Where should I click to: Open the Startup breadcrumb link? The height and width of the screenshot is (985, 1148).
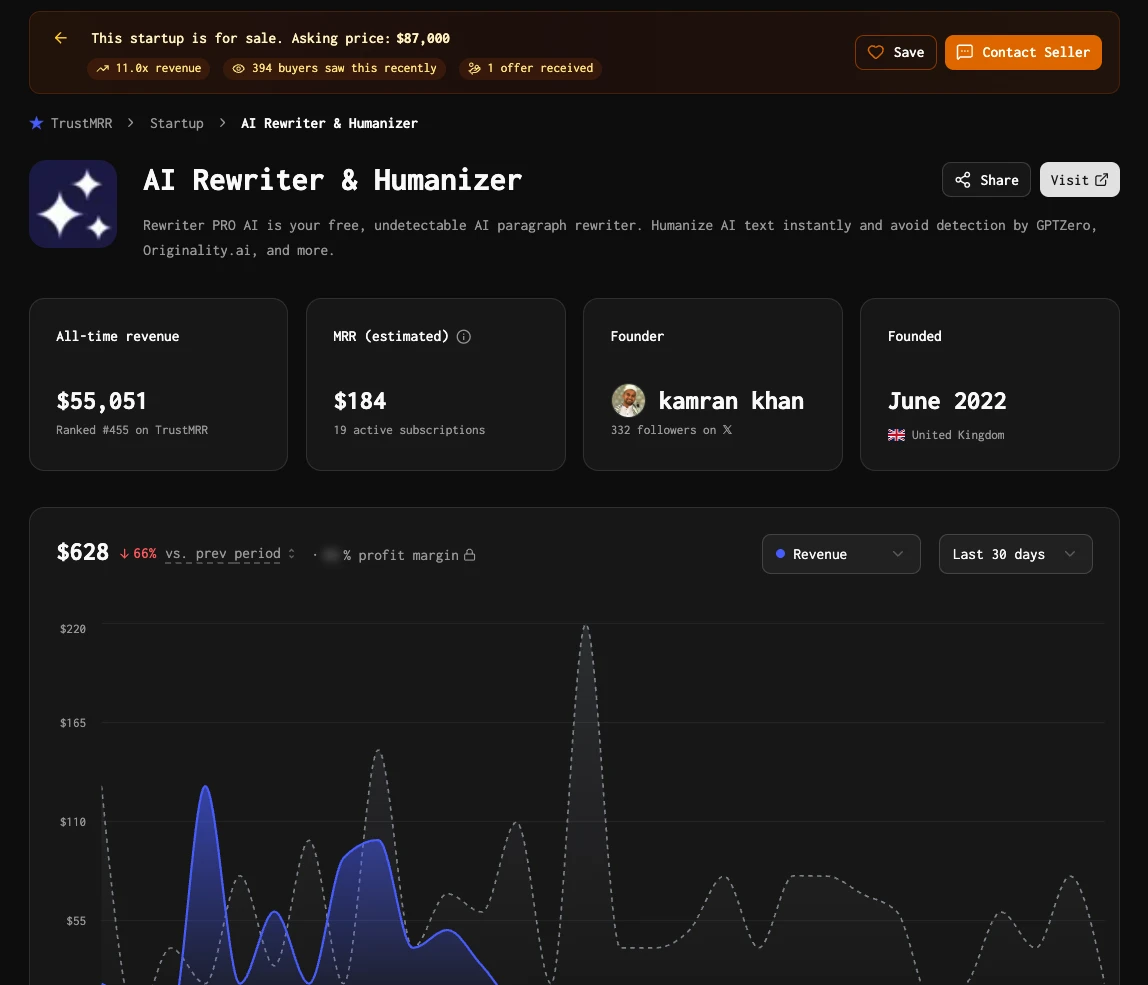tap(176, 123)
